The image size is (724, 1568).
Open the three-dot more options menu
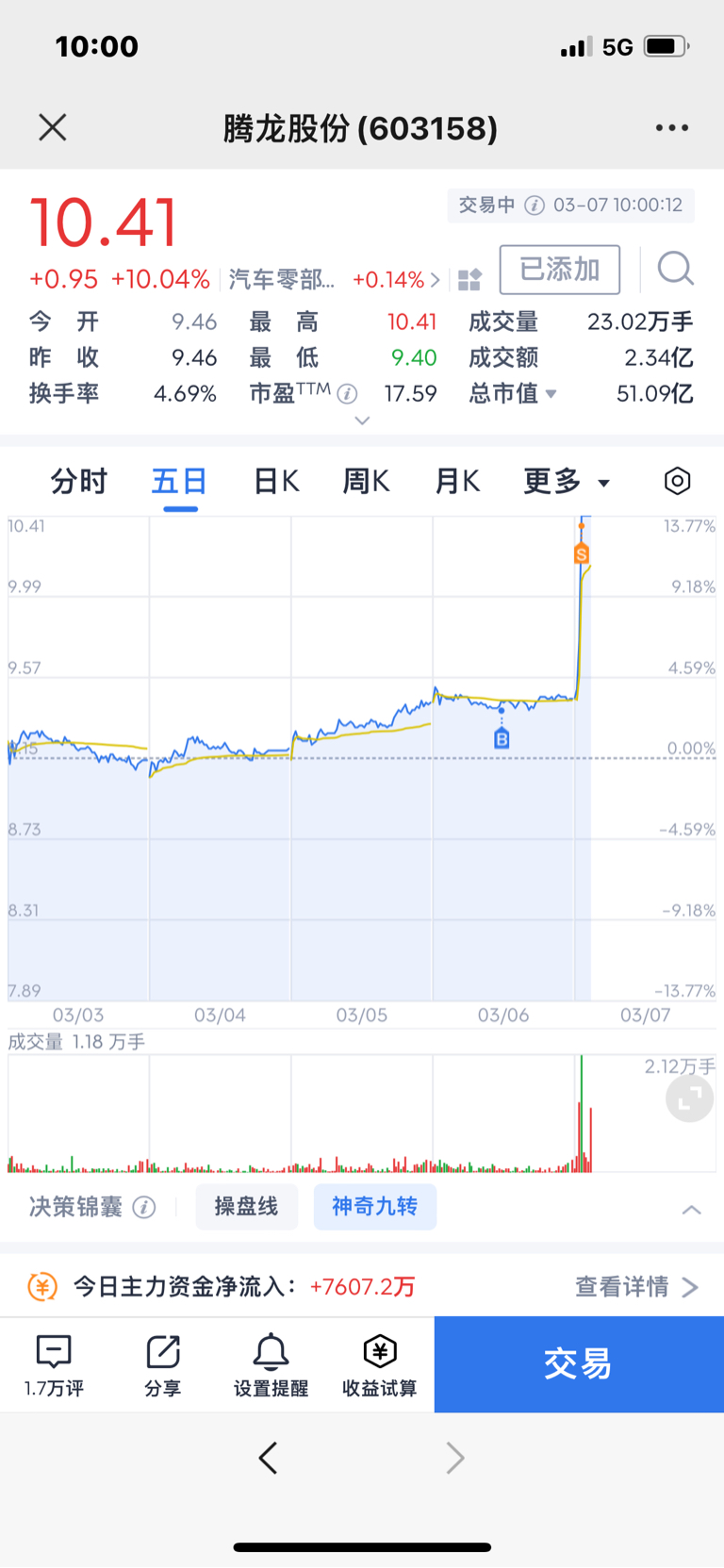coord(672,127)
